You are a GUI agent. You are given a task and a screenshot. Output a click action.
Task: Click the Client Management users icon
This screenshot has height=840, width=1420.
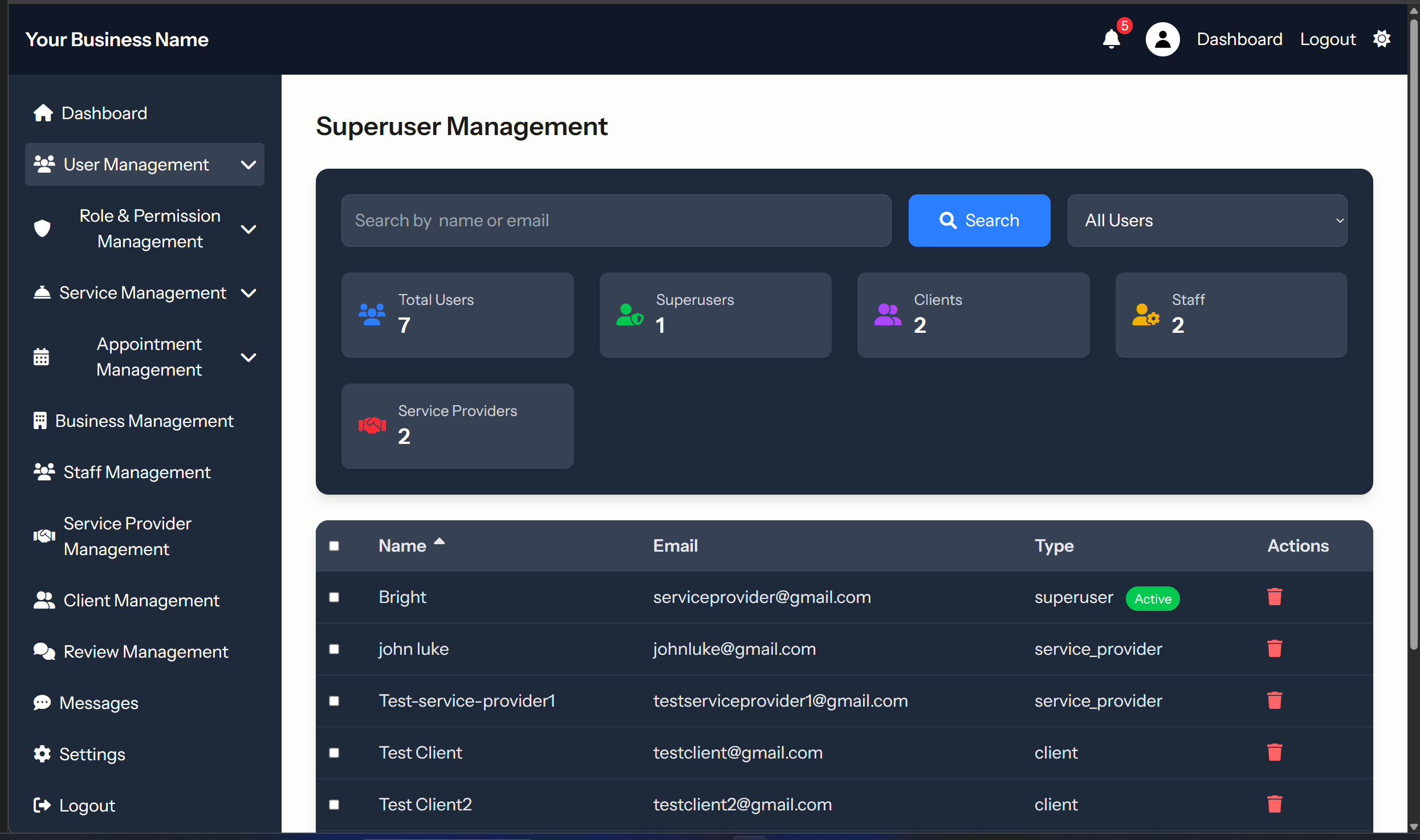(x=44, y=600)
